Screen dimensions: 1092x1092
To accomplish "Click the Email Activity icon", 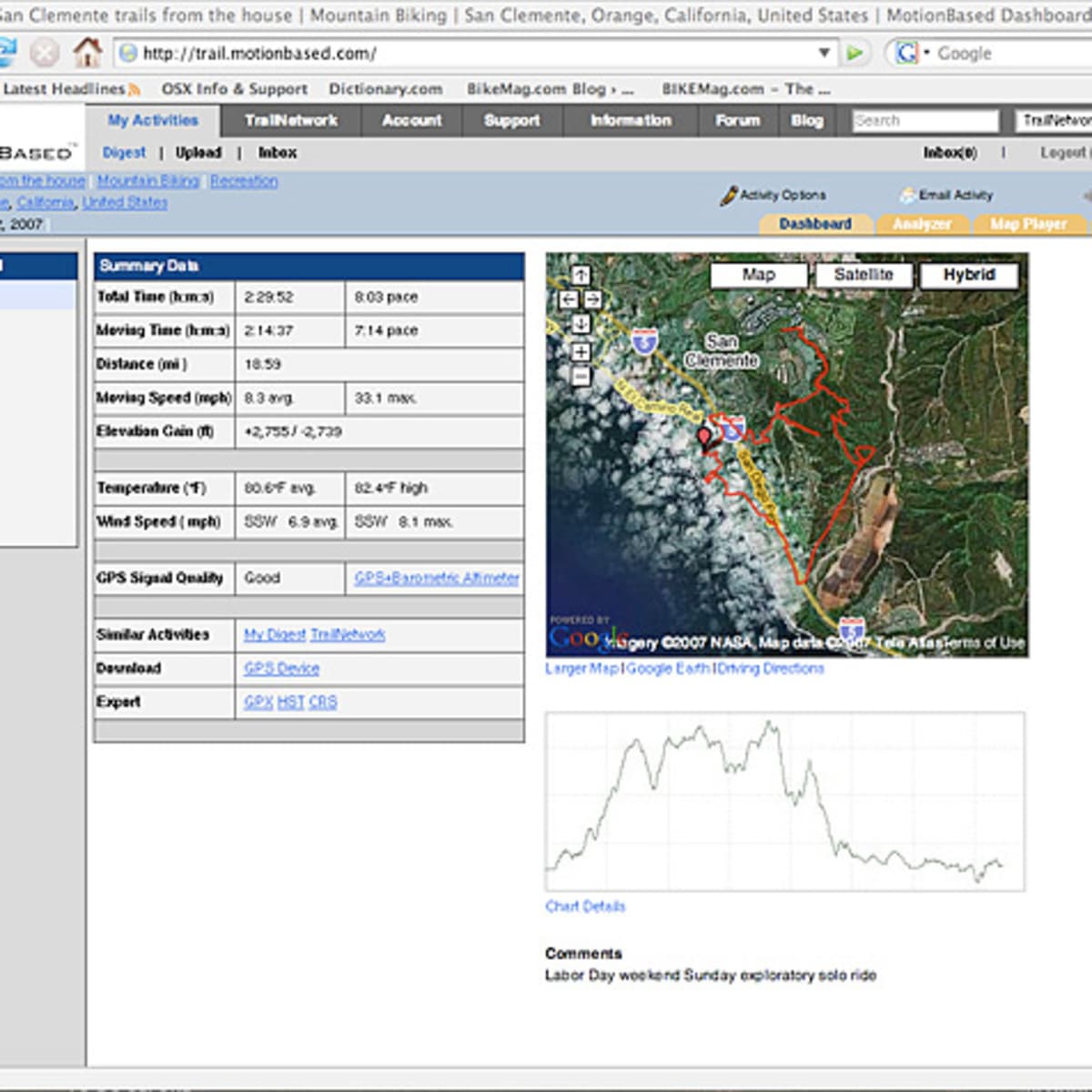I will (x=906, y=195).
